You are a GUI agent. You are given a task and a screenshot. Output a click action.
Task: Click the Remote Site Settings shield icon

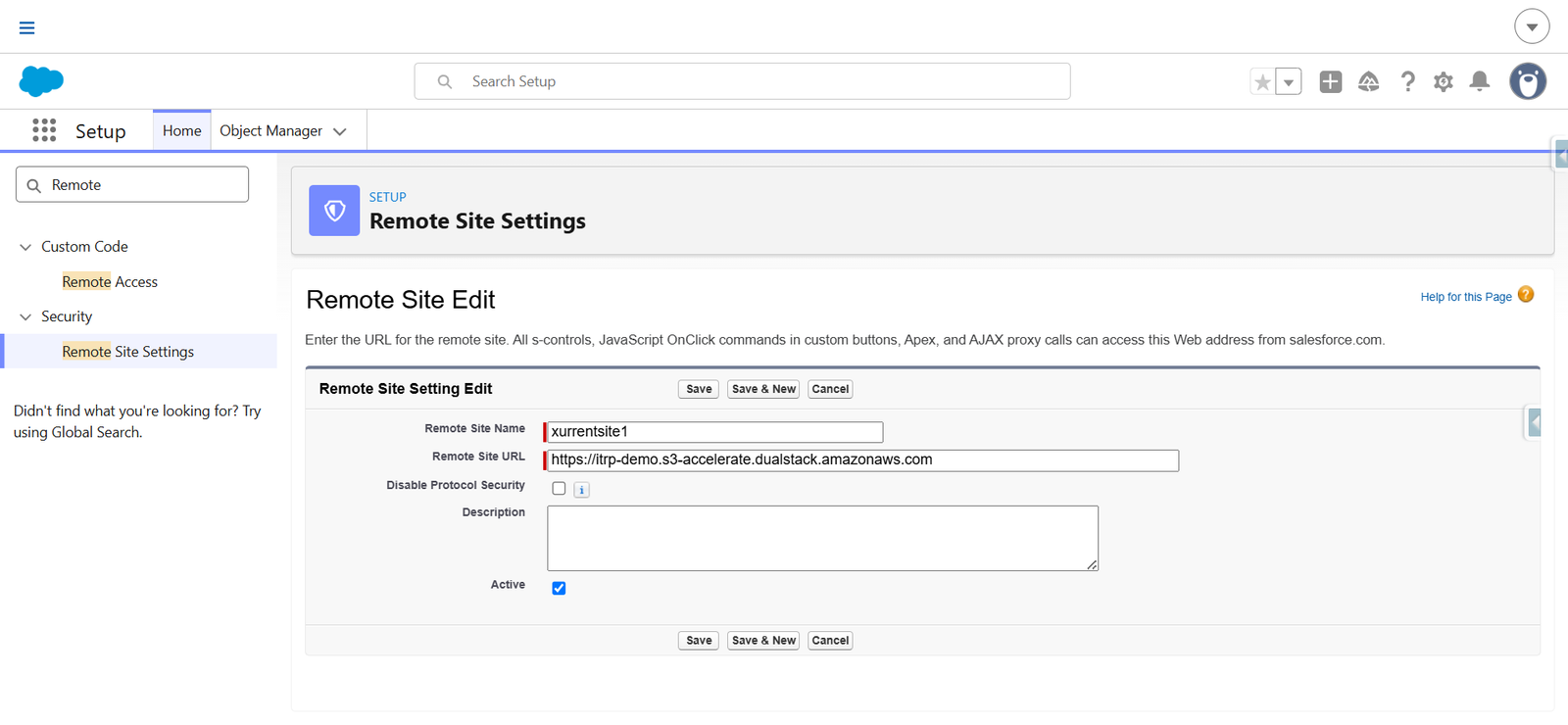(x=334, y=211)
